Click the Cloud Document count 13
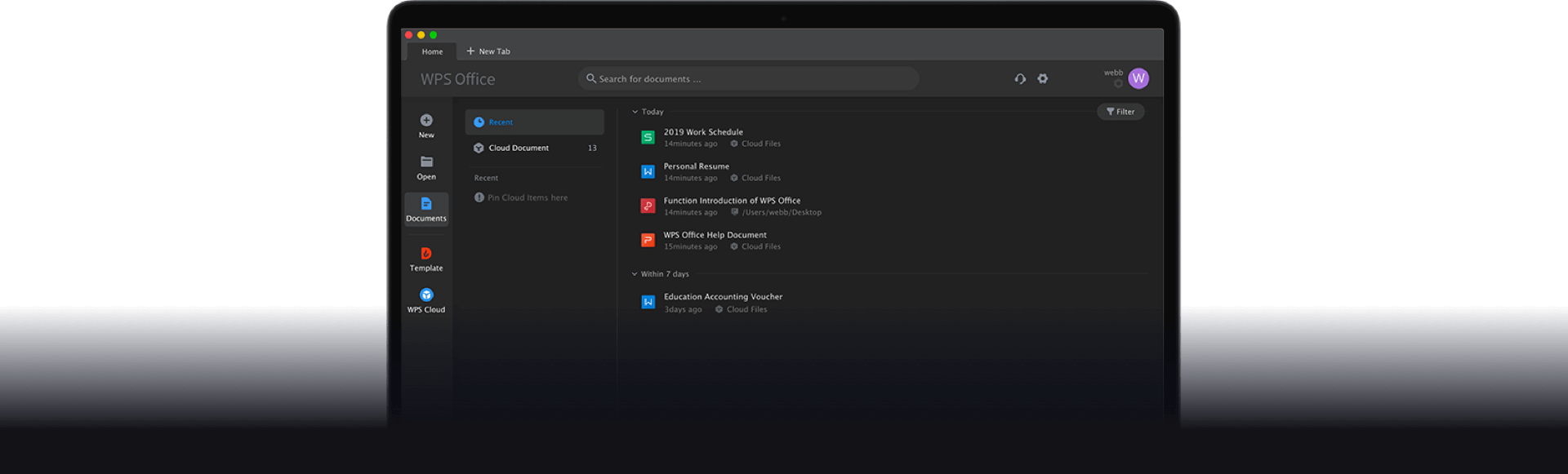 coord(592,148)
